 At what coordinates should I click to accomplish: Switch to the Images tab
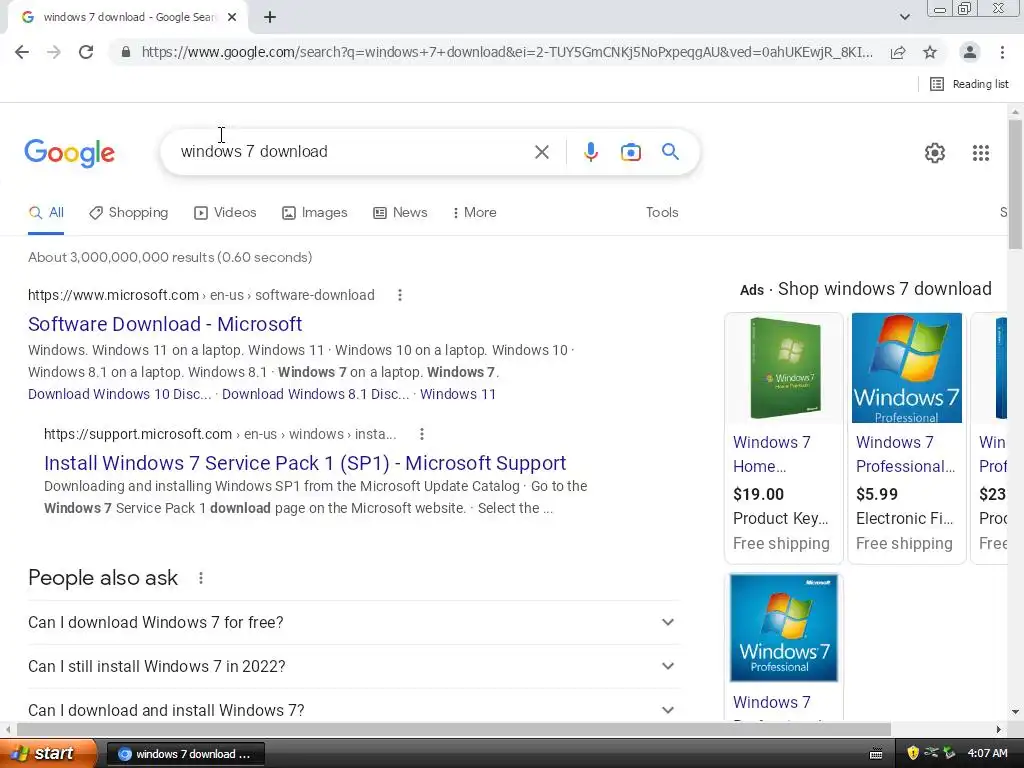(315, 213)
